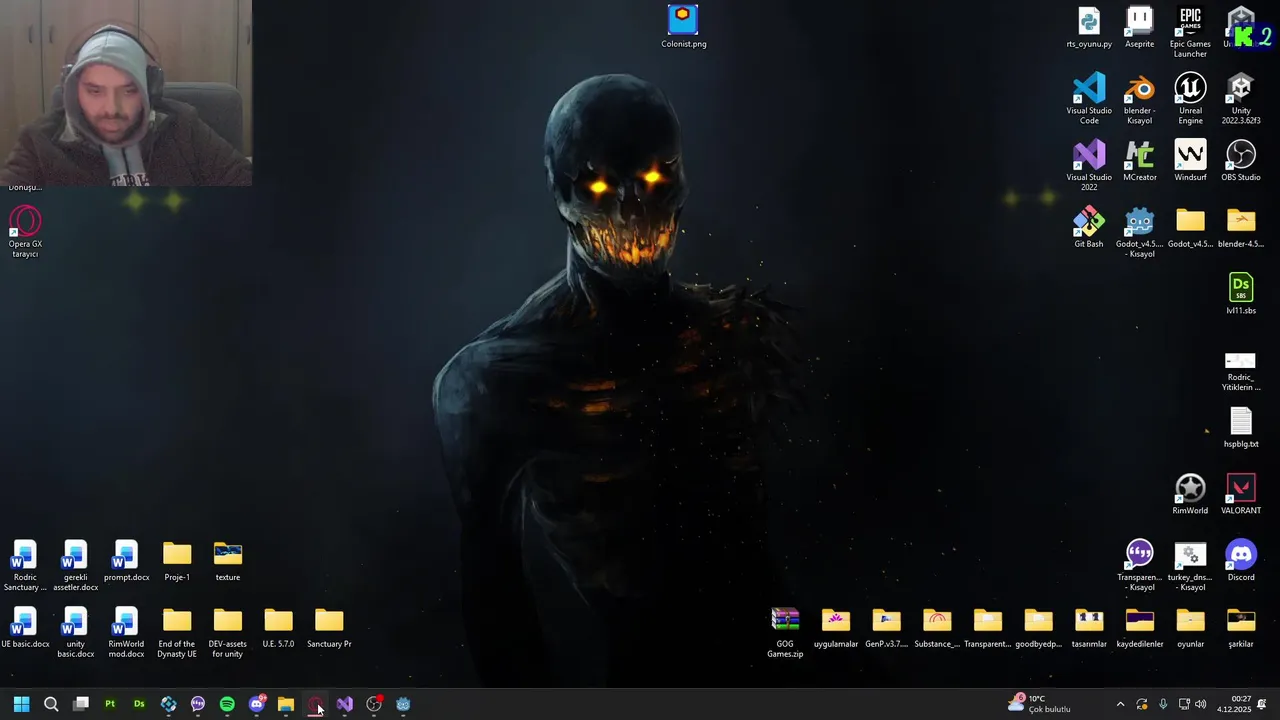Open prompt.docx Word document
Viewport: 1280px width, 720px height.
click(126, 560)
